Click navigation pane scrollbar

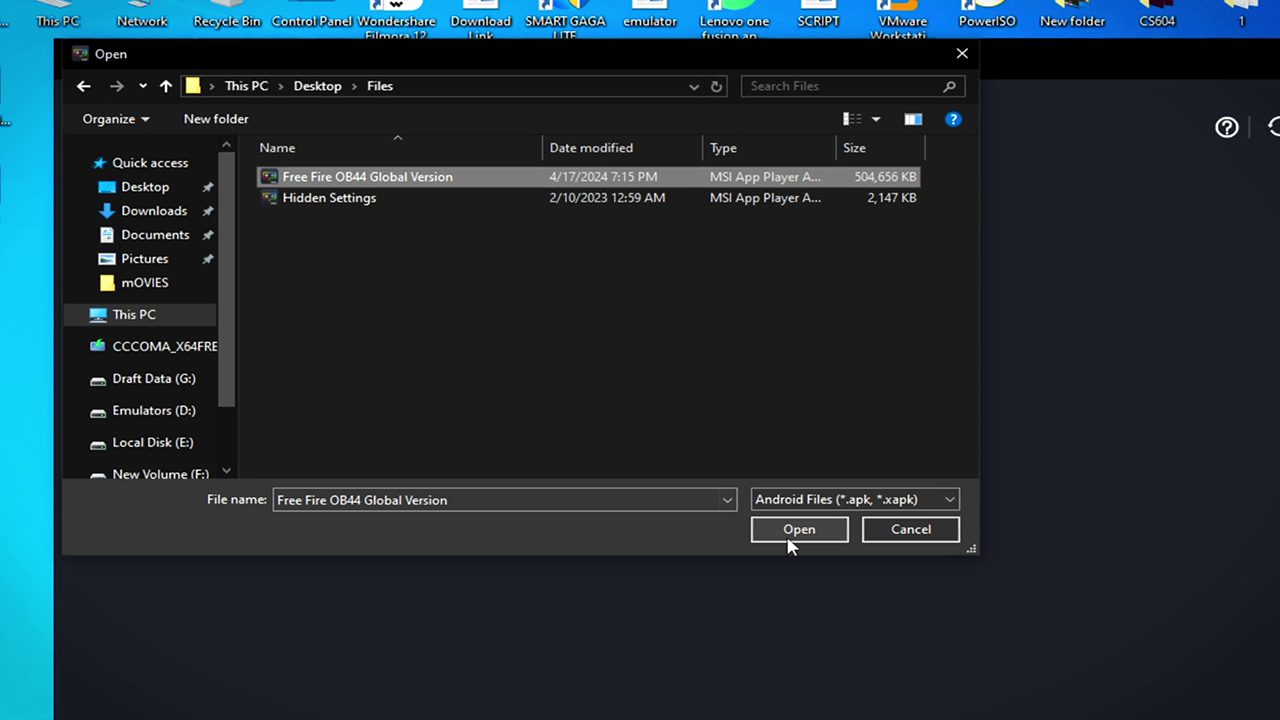pyautogui.click(x=227, y=280)
